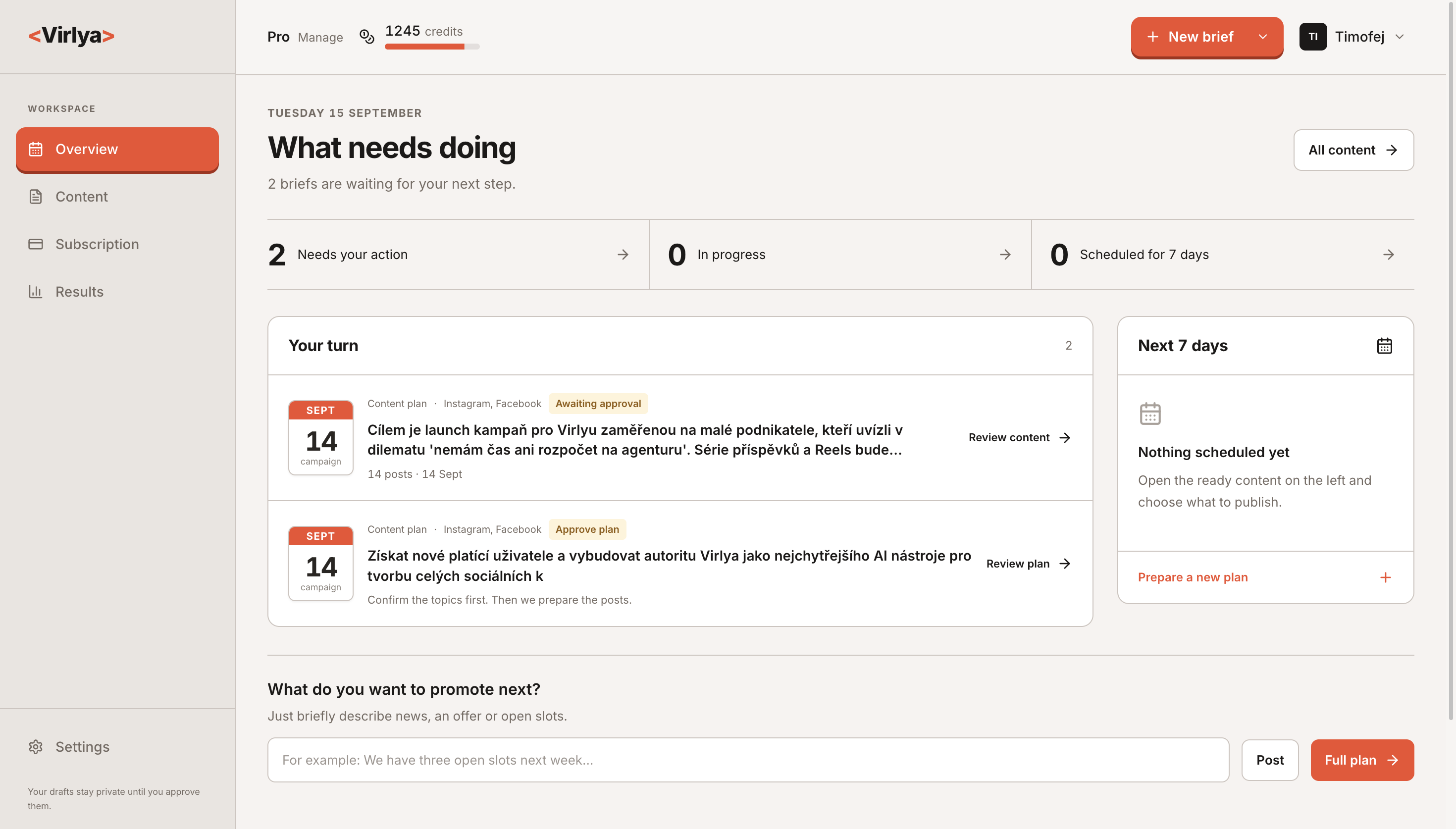Open Content in the sidebar
The width and height of the screenshot is (1456, 829).
117,197
